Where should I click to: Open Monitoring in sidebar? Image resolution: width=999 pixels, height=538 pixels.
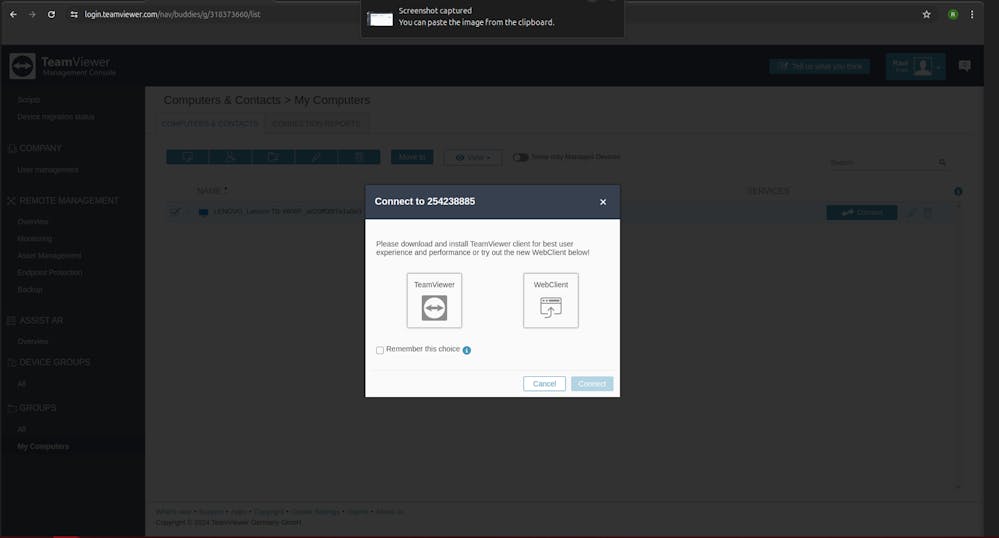[x=34, y=238]
